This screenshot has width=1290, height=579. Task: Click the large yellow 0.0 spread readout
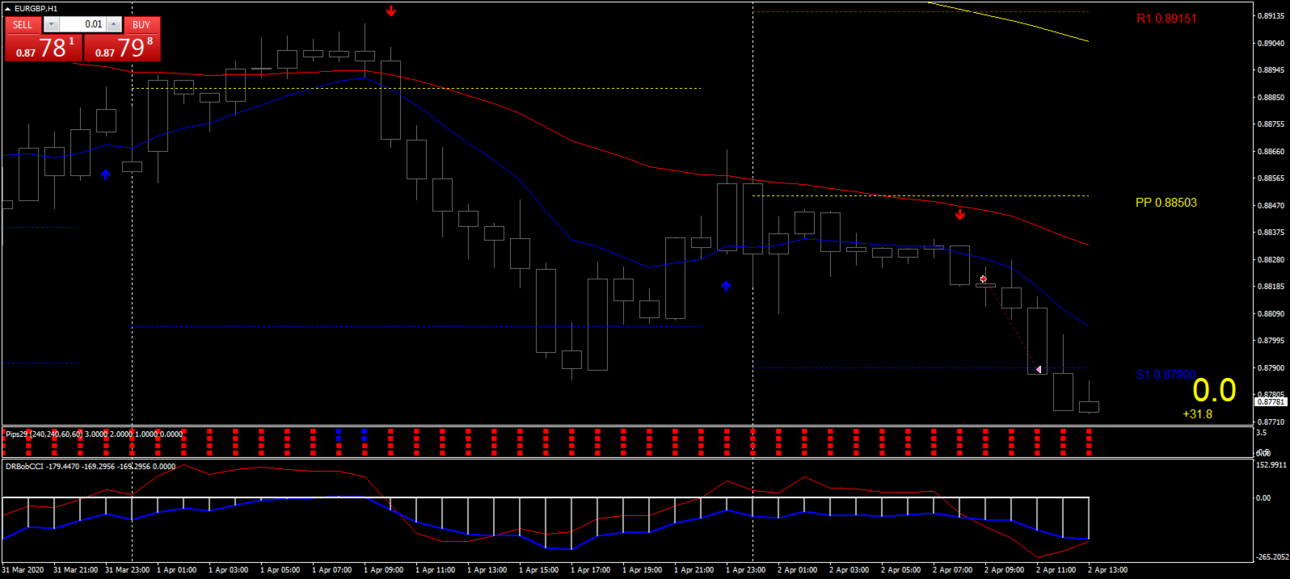1214,391
